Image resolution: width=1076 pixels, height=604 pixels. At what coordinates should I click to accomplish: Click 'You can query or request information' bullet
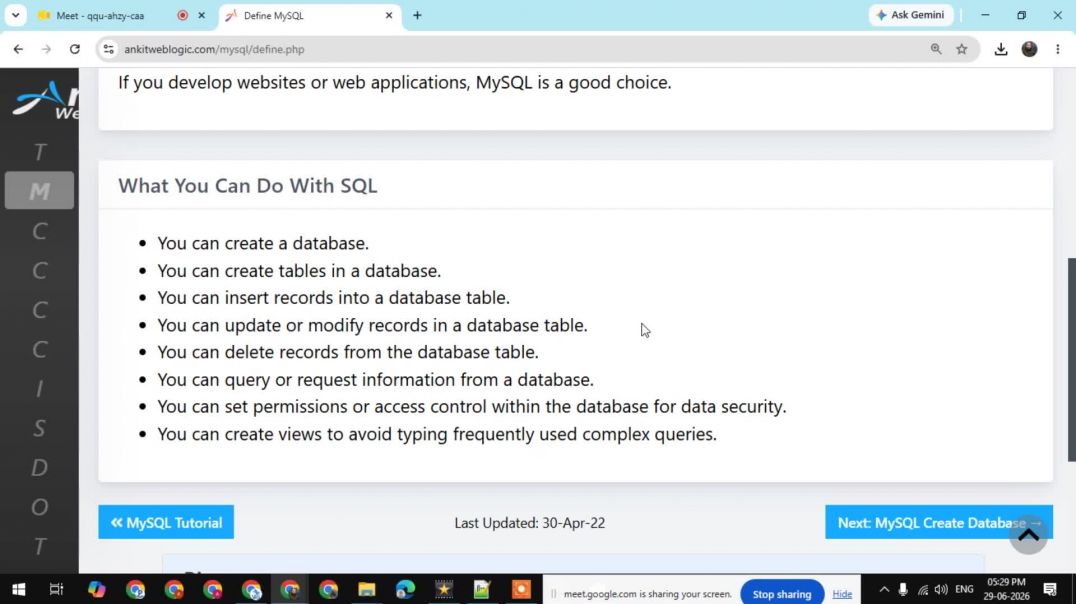pyautogui.click(x=375, y=380)
